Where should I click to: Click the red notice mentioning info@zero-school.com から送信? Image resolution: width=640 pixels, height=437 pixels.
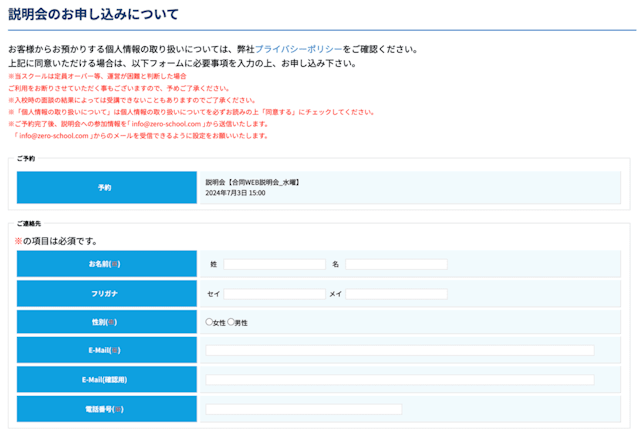click(138, 124)
